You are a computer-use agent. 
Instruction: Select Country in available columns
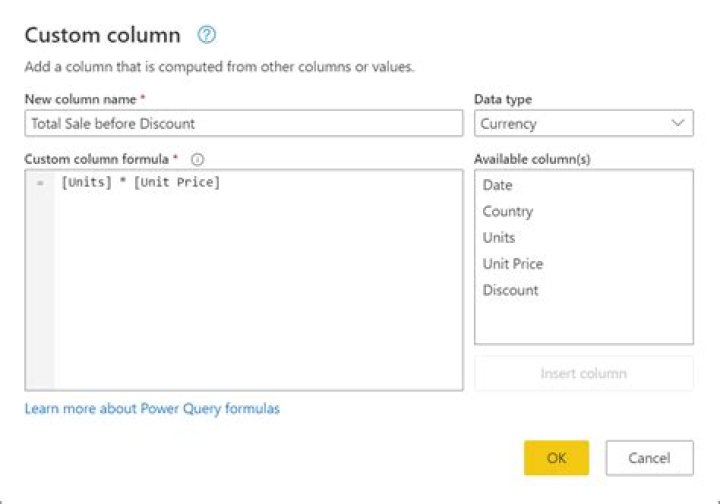tap(507, 212)
